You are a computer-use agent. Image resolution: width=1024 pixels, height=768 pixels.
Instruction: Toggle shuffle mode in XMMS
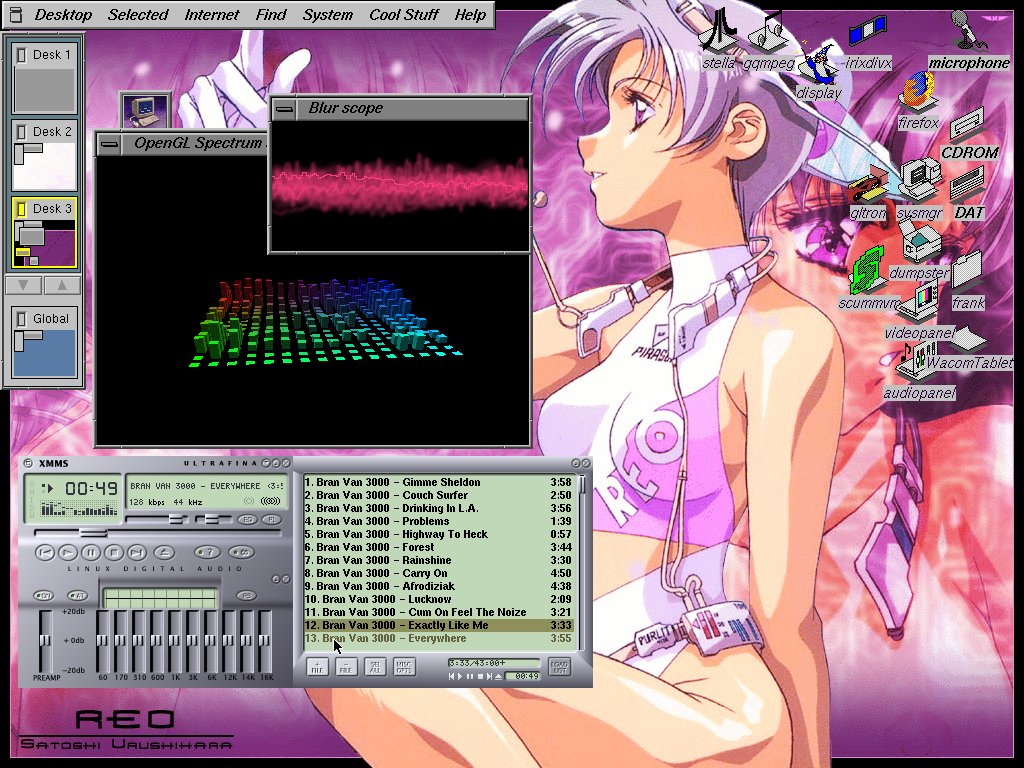(x=208, y=552)
